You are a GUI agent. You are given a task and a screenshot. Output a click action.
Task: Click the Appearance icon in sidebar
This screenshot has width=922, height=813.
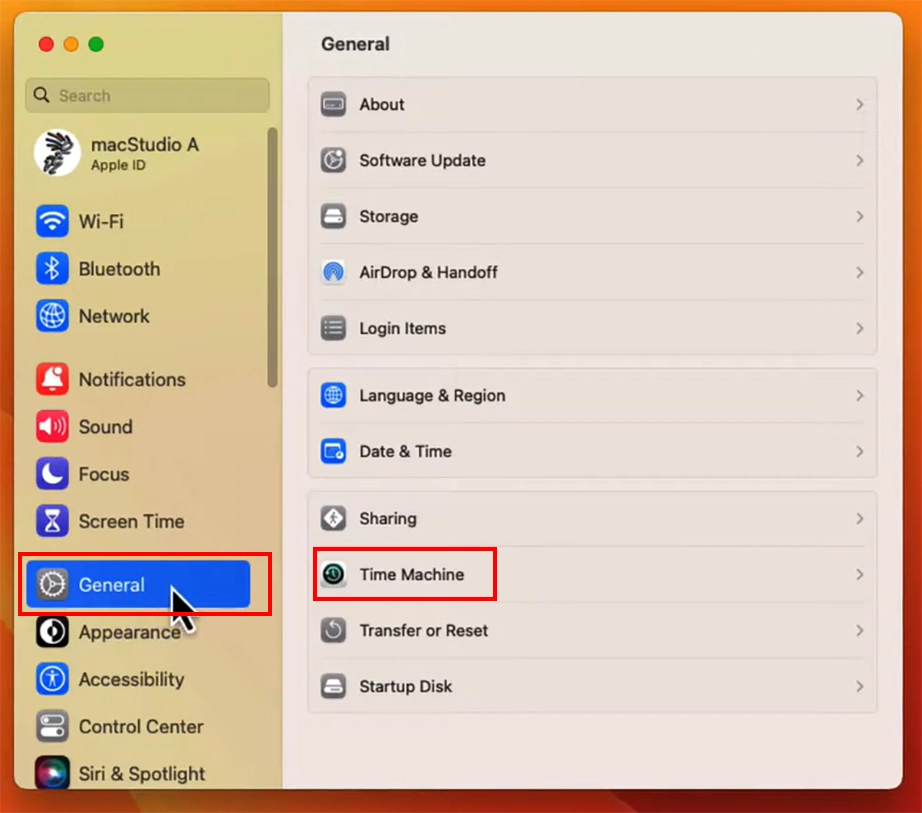point(52,632)
